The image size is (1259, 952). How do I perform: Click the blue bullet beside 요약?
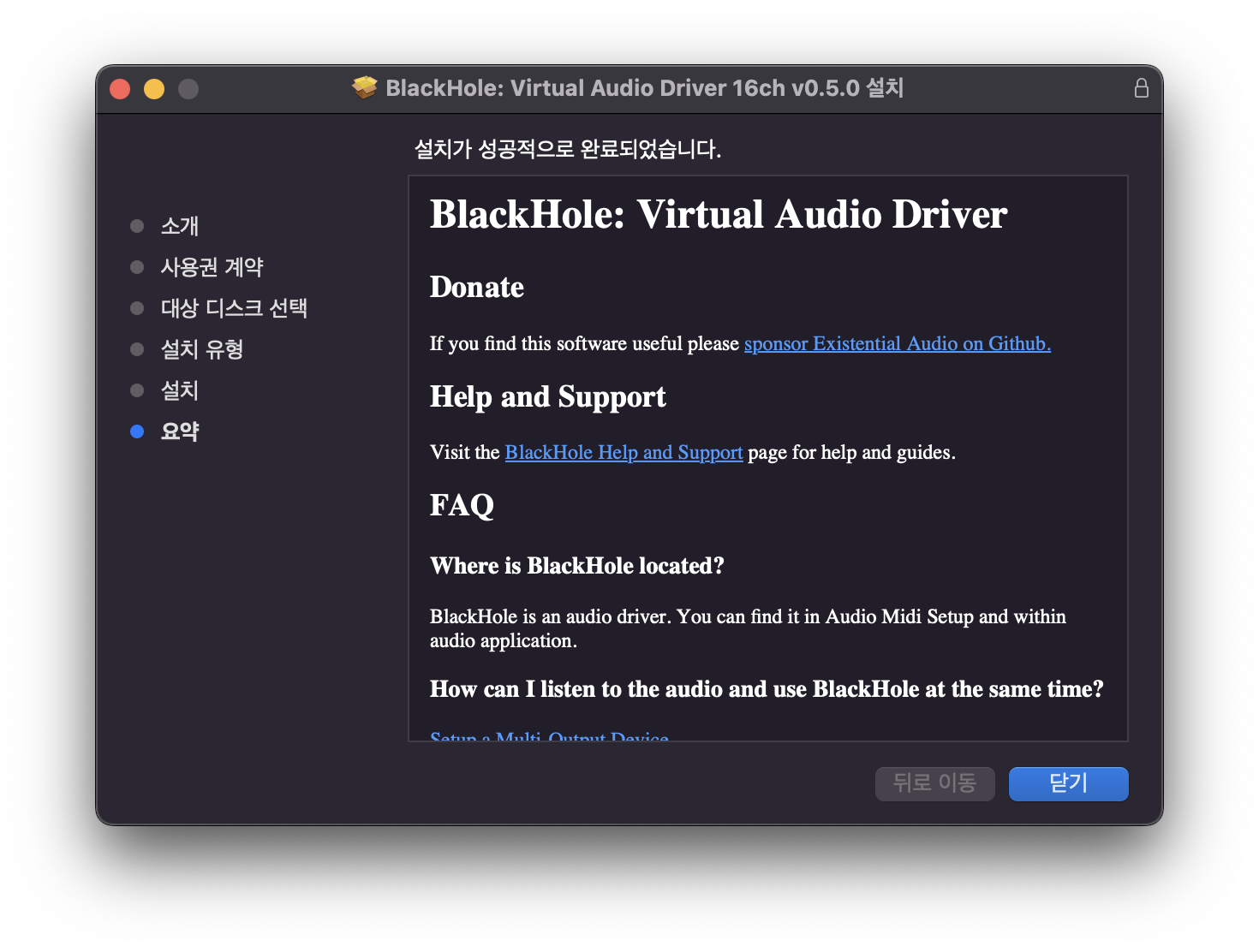pos(137,431)
